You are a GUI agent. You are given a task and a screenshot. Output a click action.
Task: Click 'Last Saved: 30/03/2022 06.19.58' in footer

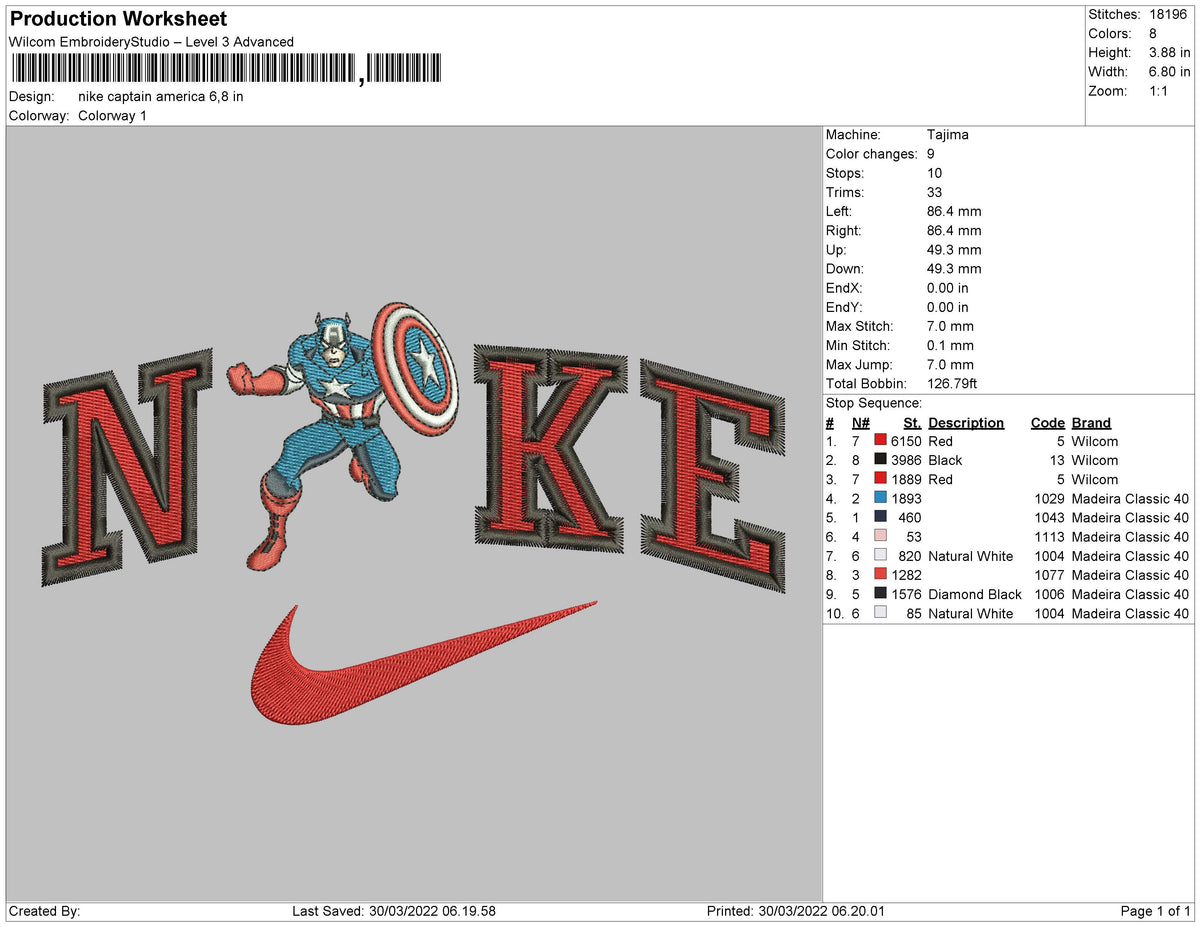394,911
